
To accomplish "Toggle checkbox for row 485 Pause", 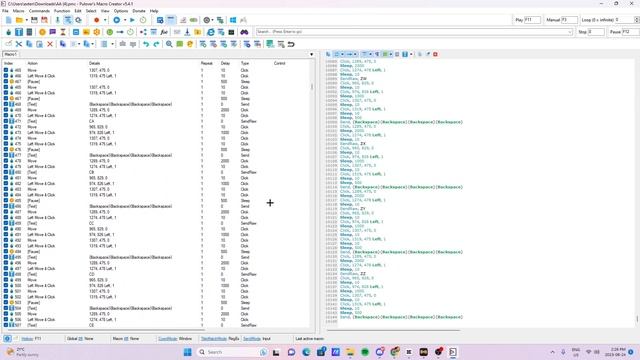I will pyautogui.click(x=6, y=200).
